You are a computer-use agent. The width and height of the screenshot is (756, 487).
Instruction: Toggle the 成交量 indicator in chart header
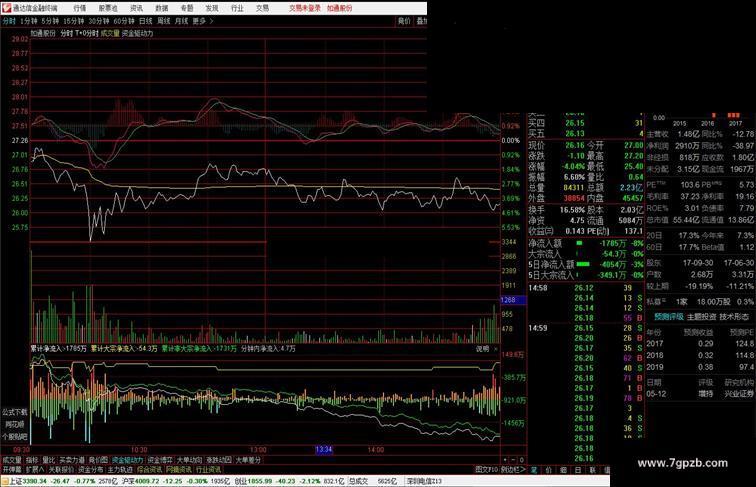(x=110, y=33)
